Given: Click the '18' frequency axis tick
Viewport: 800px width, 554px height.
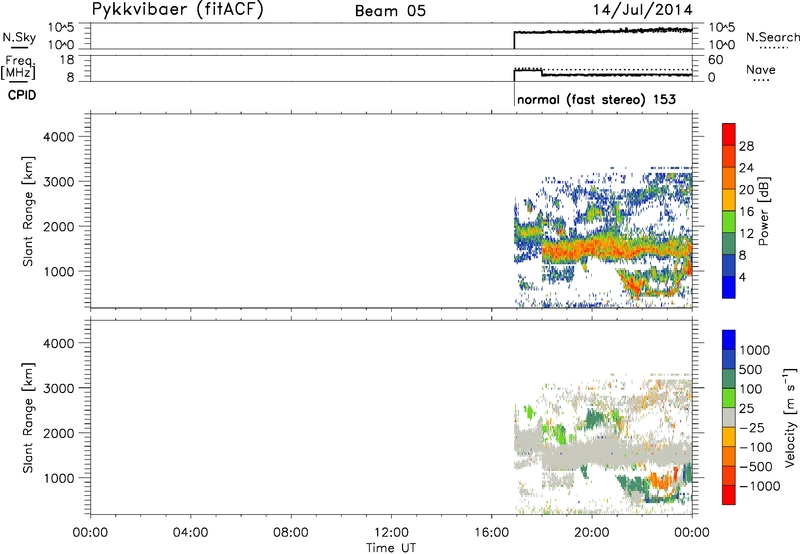Looking at the screenshot, I should pos(67,60).
